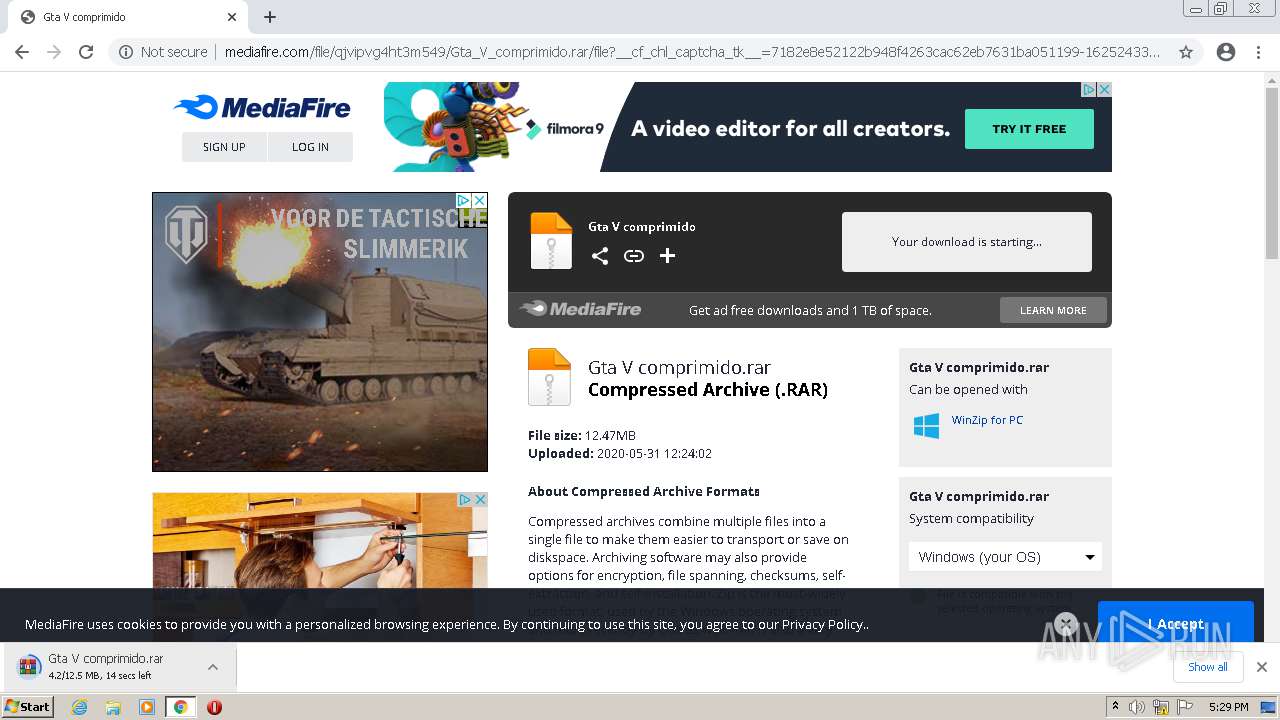Screen dimensions: 1280x720
Task: Open a new tab with the plus button
Action: (x=270, y=17)
